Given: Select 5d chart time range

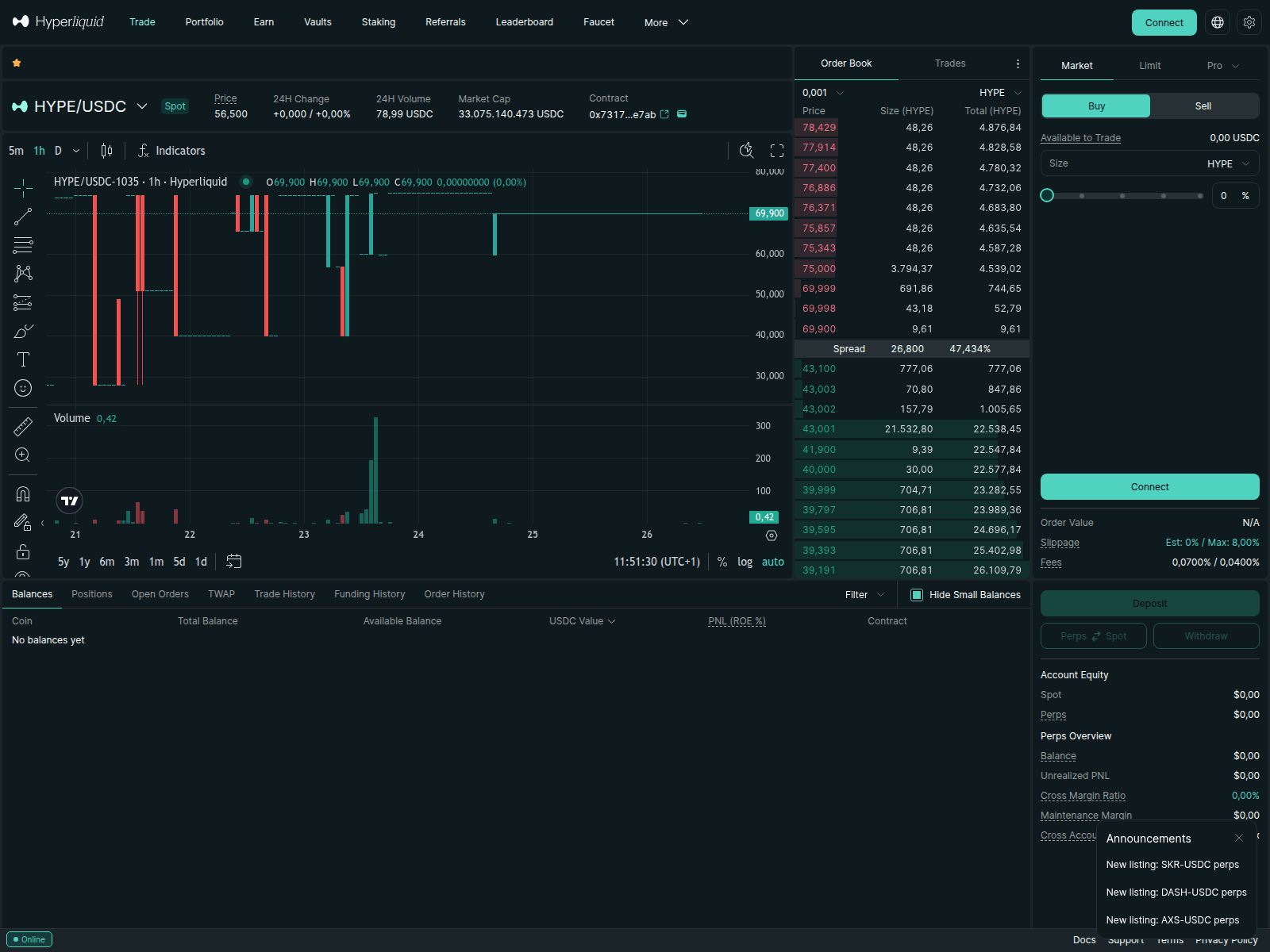Looking at the screenshot, I should (x=179, y=562).
